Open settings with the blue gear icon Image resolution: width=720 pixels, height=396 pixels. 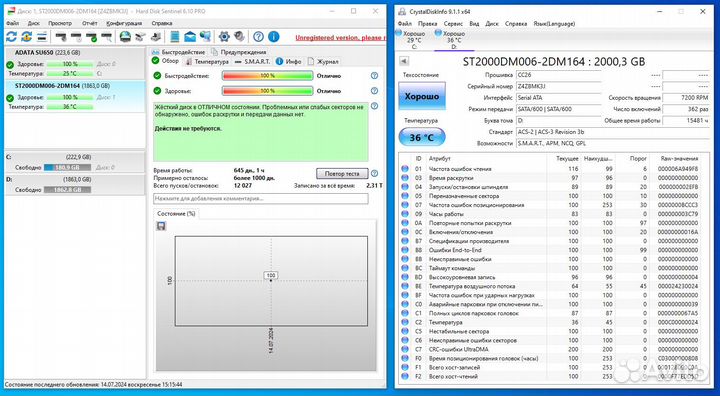(x=224, y=37)
